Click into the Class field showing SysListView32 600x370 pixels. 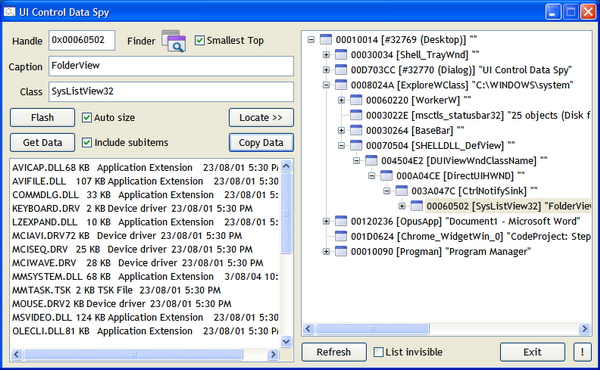171,91
